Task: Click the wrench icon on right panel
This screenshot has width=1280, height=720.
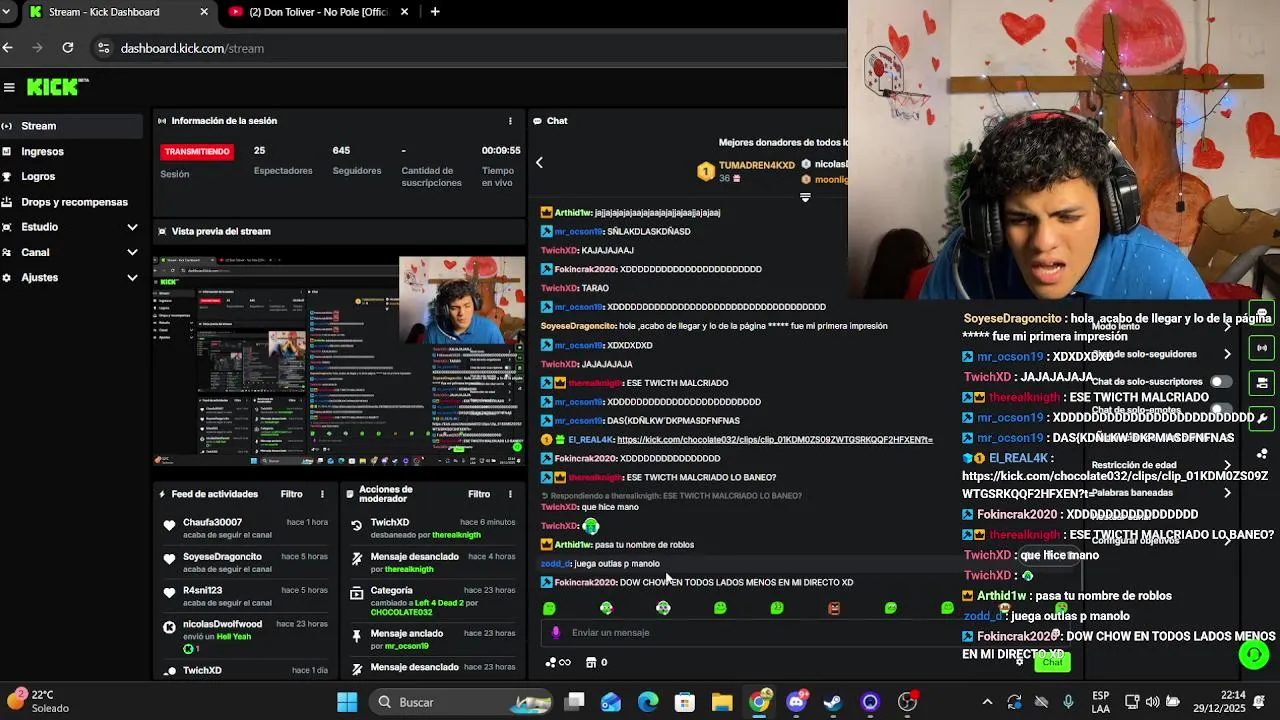Action: (1262, 418)
